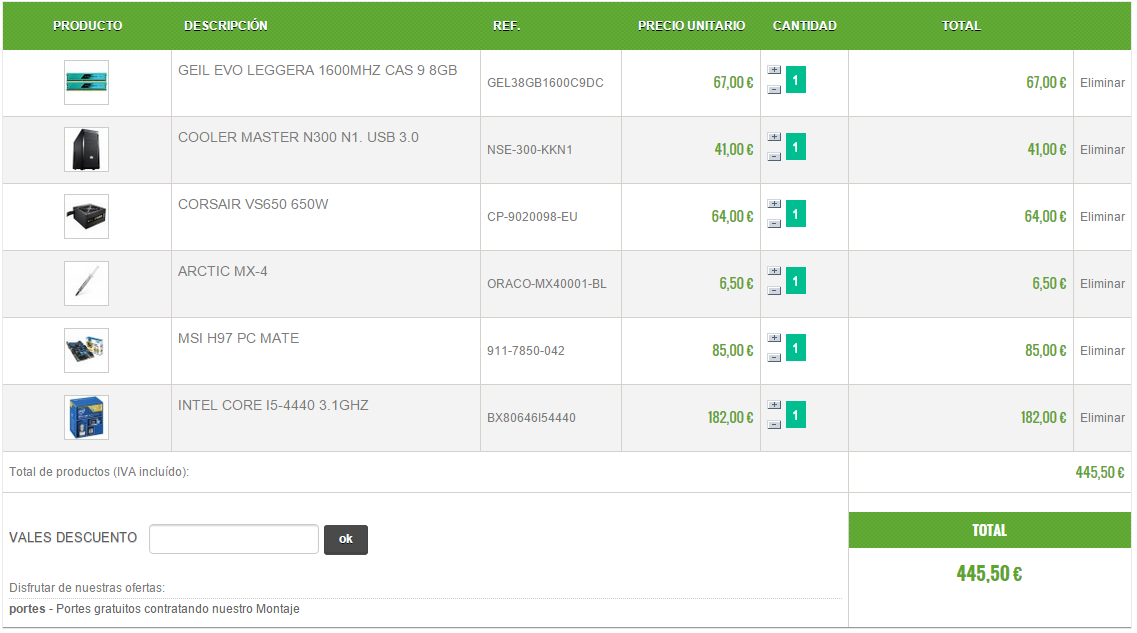Select the quantity box of CORSAIR VS650
The width and height of the screenshot is (1137, 633).
point(795,214)
